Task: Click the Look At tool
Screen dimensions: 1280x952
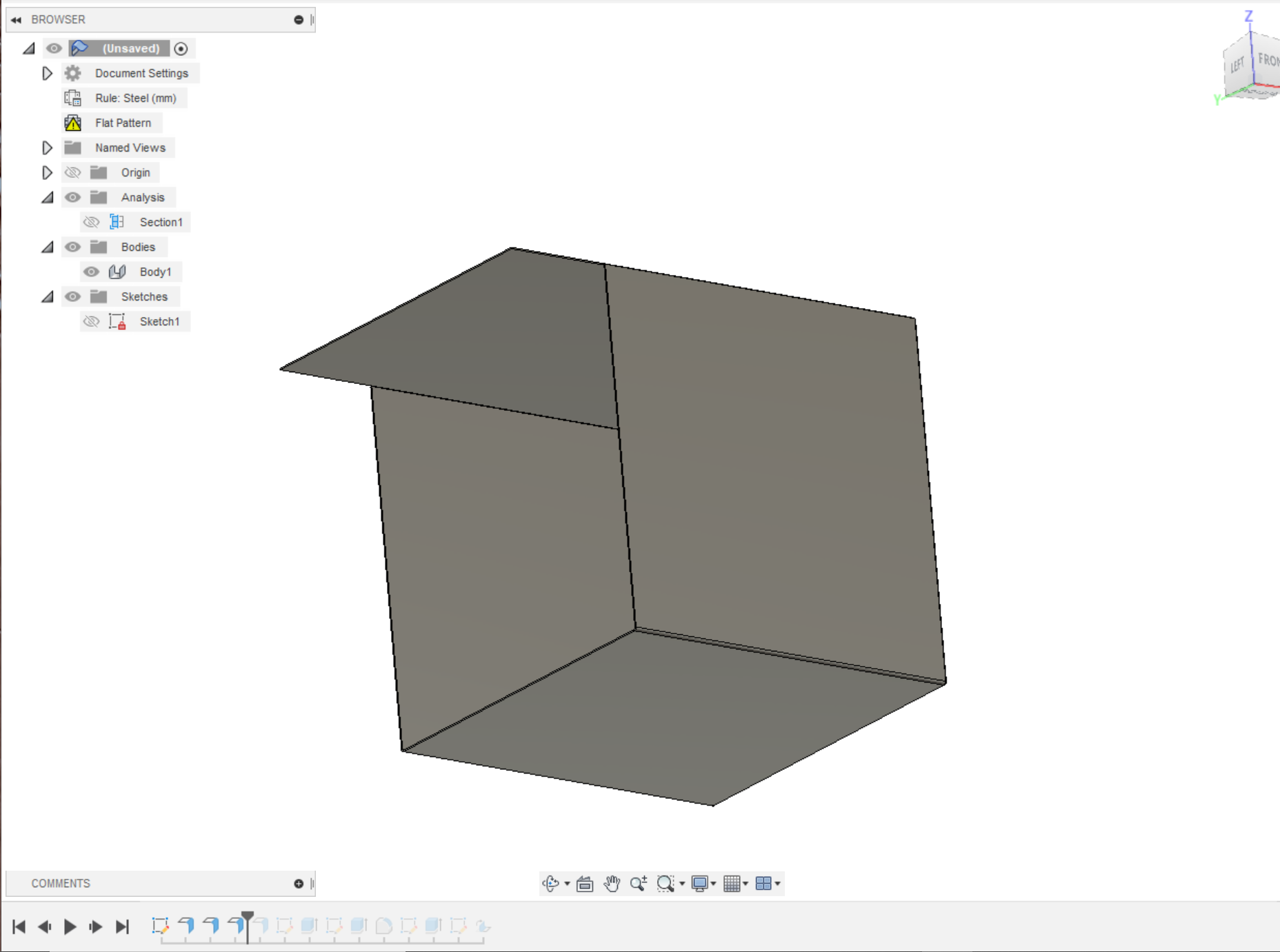Action: pyautogui.click(x=585, y=884)
